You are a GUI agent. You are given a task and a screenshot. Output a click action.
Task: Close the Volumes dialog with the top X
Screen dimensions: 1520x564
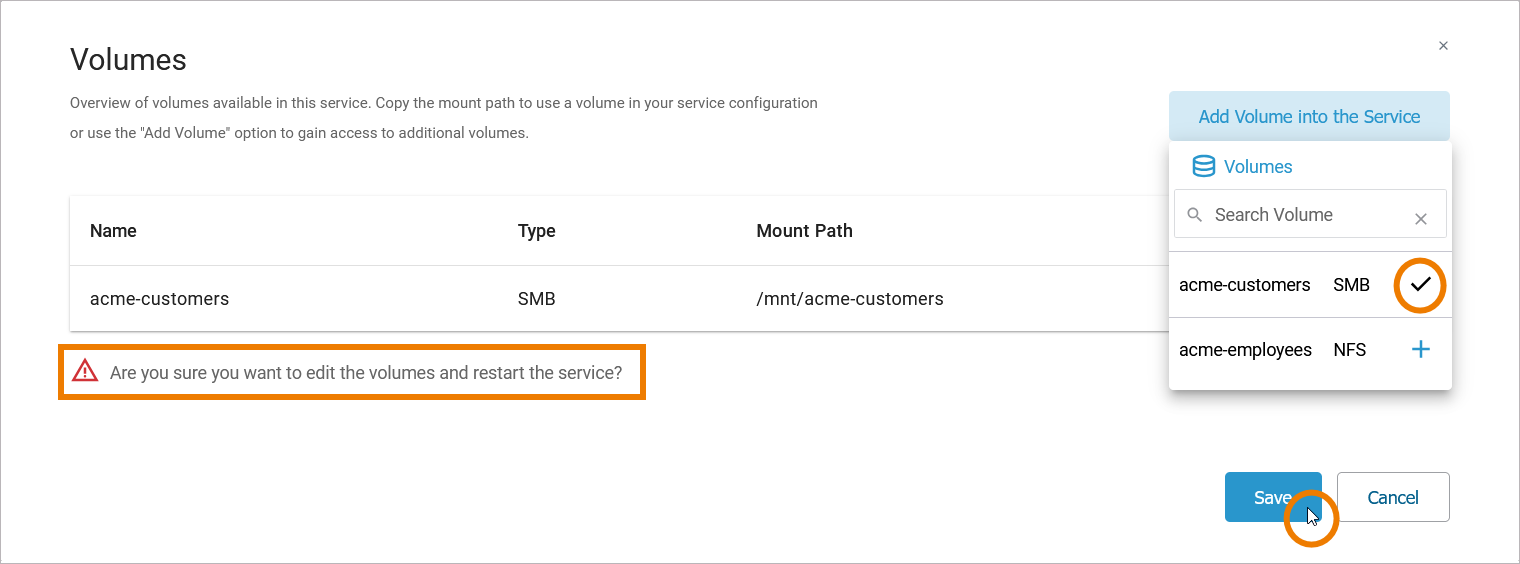coord(1443,46)
